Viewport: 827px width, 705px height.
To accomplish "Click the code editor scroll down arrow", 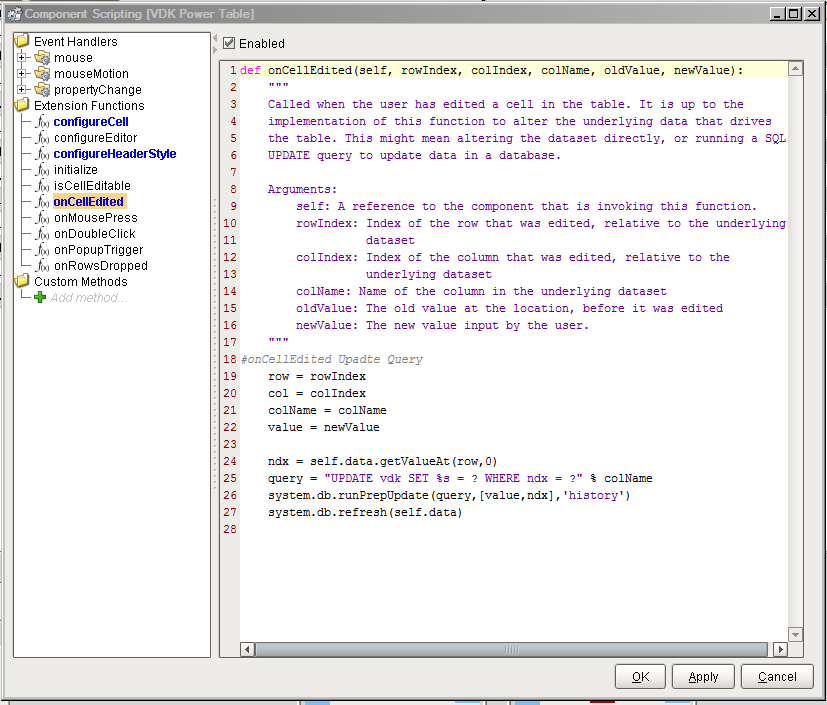I will coord(795,634).
